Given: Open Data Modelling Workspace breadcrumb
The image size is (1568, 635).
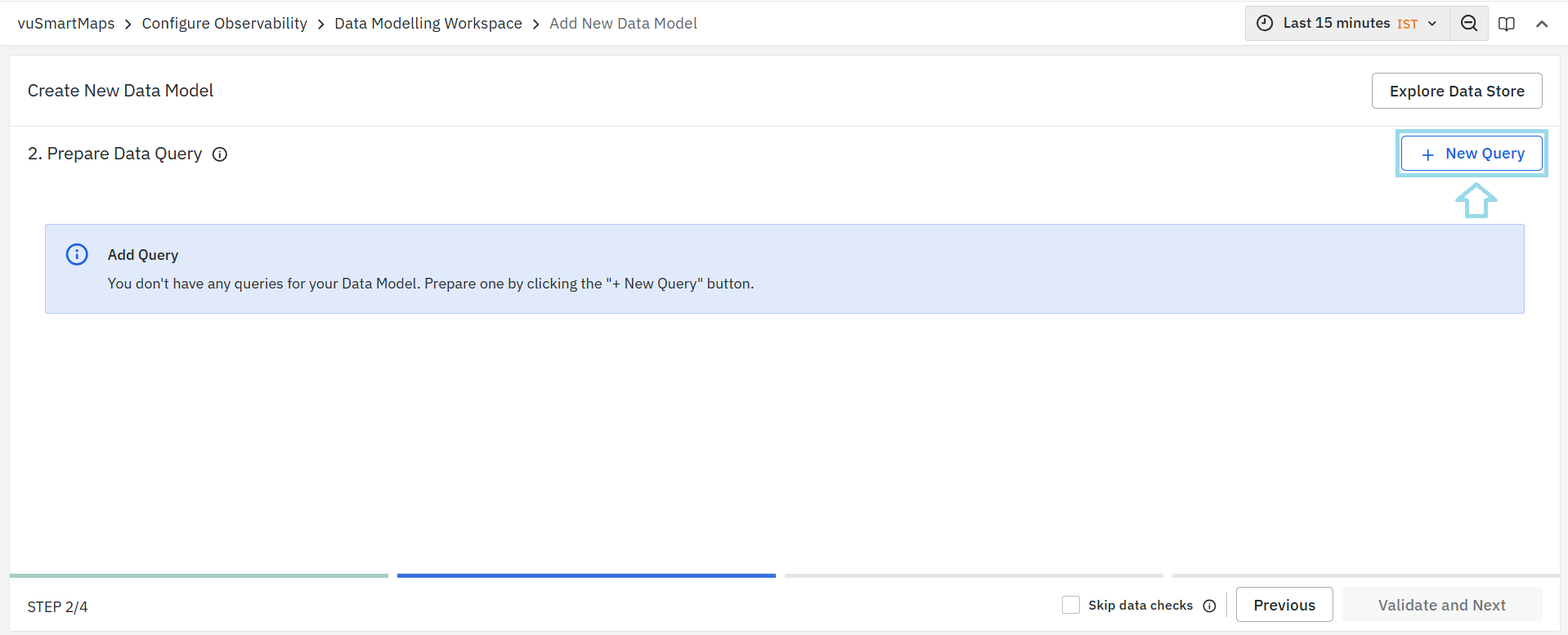Looking at the screenshot, I should coord(428,24).
